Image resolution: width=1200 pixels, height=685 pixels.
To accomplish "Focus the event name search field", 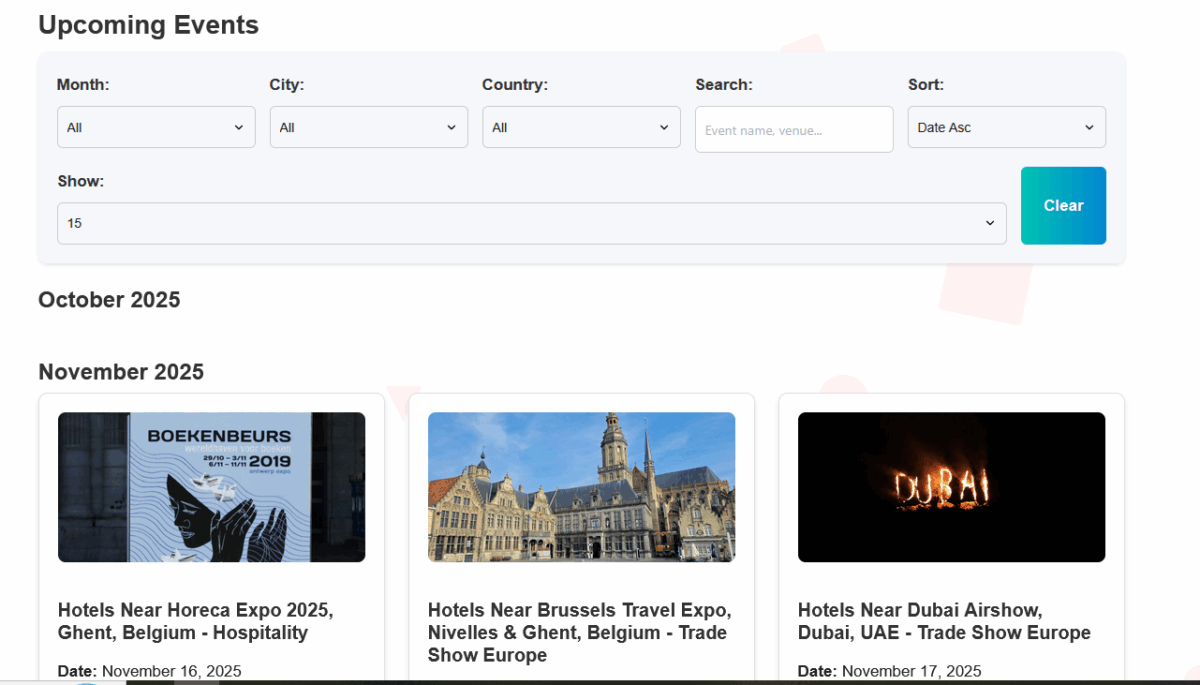I will (794, 130).
